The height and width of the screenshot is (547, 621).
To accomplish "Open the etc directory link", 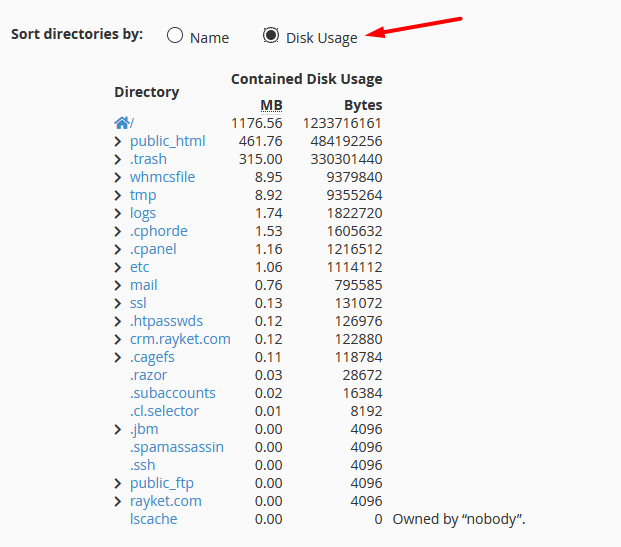I will click(x=139, y=267).
